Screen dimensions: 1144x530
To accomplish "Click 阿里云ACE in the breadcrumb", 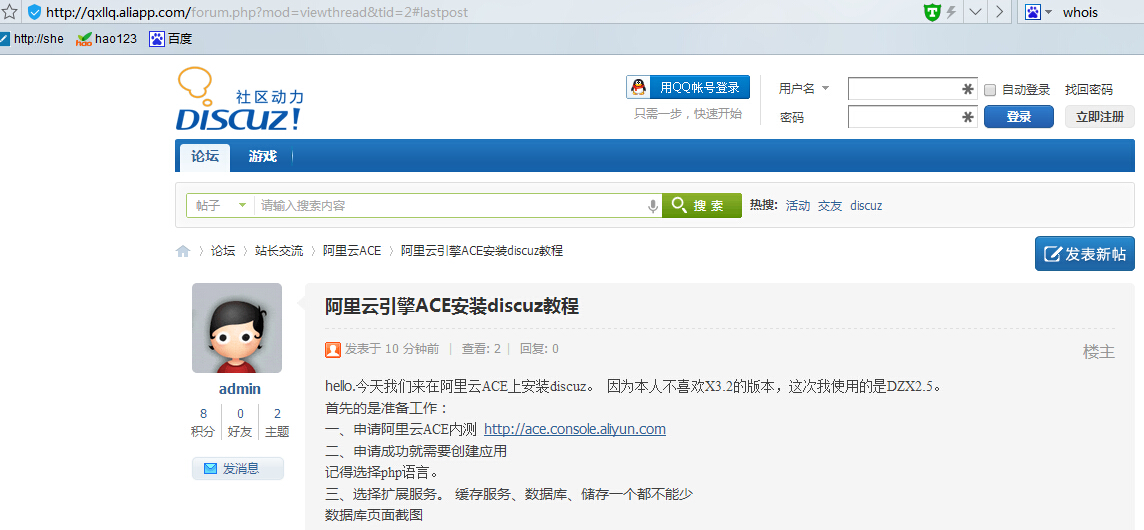I will [x=352, y=251].
